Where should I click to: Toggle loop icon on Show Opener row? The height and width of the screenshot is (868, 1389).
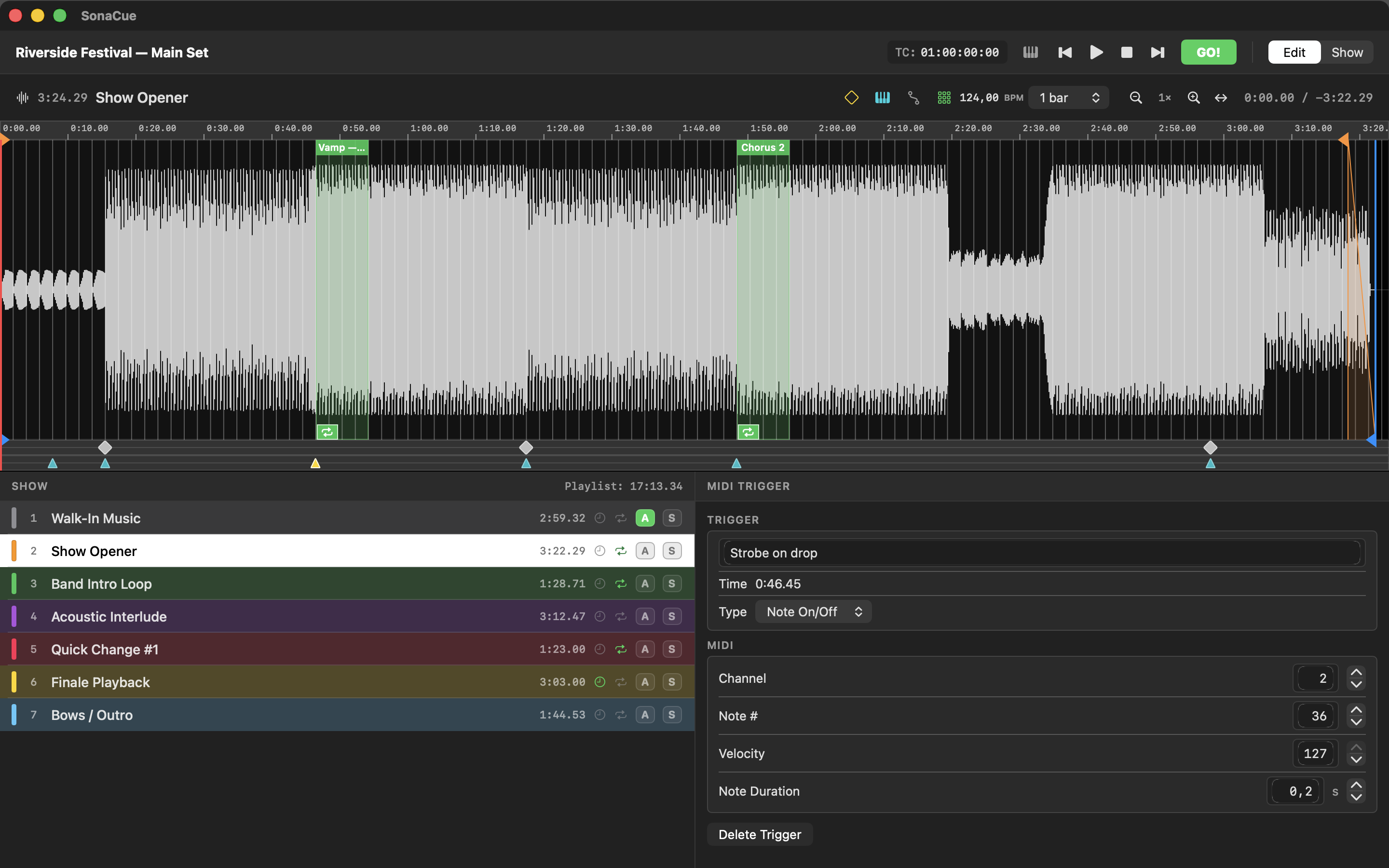pos(621,551)
